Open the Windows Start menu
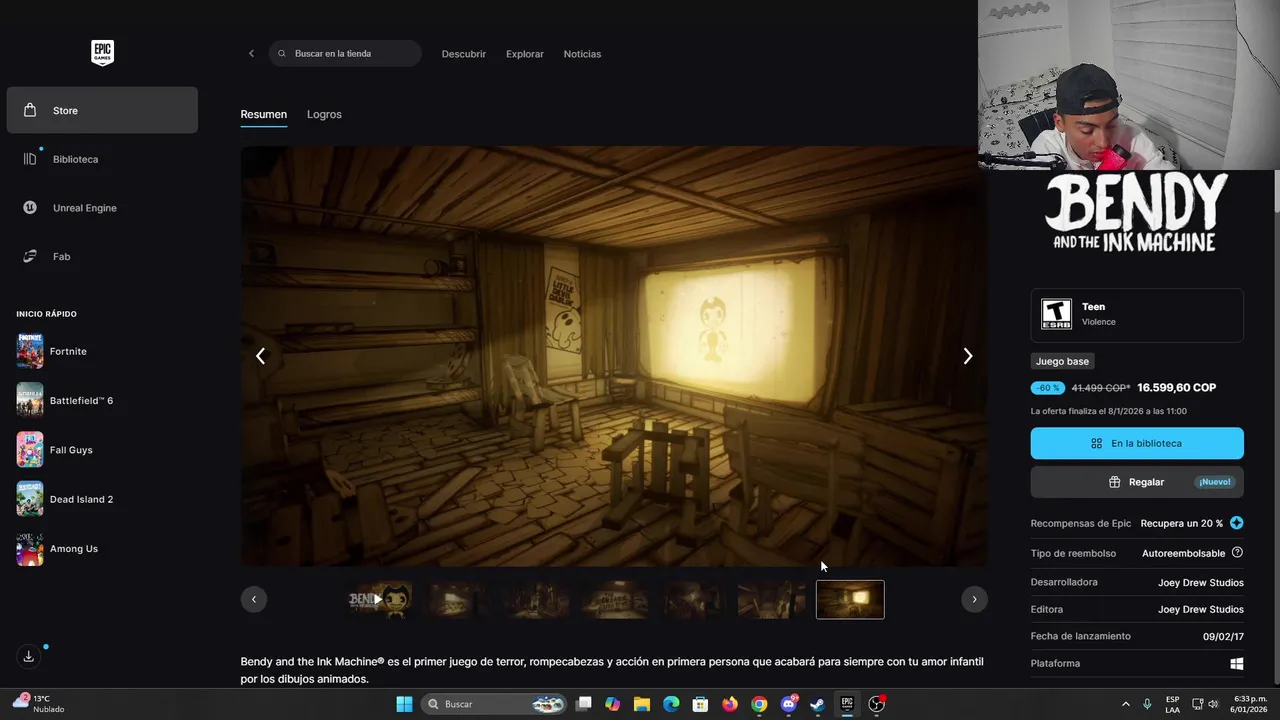This screenshot has height=720, width=1280. (404, 704)
